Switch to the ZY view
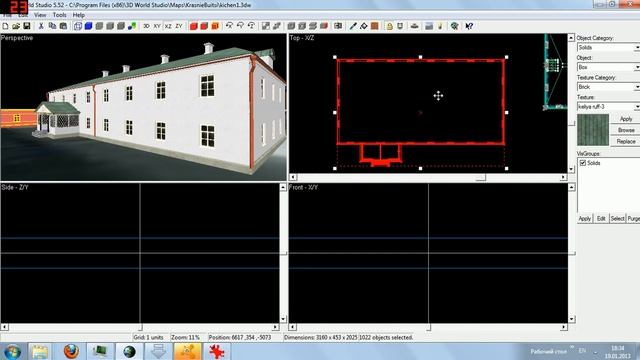Image resolution: width=640 pixels, height=360 pixels. [x=179, y=26]
